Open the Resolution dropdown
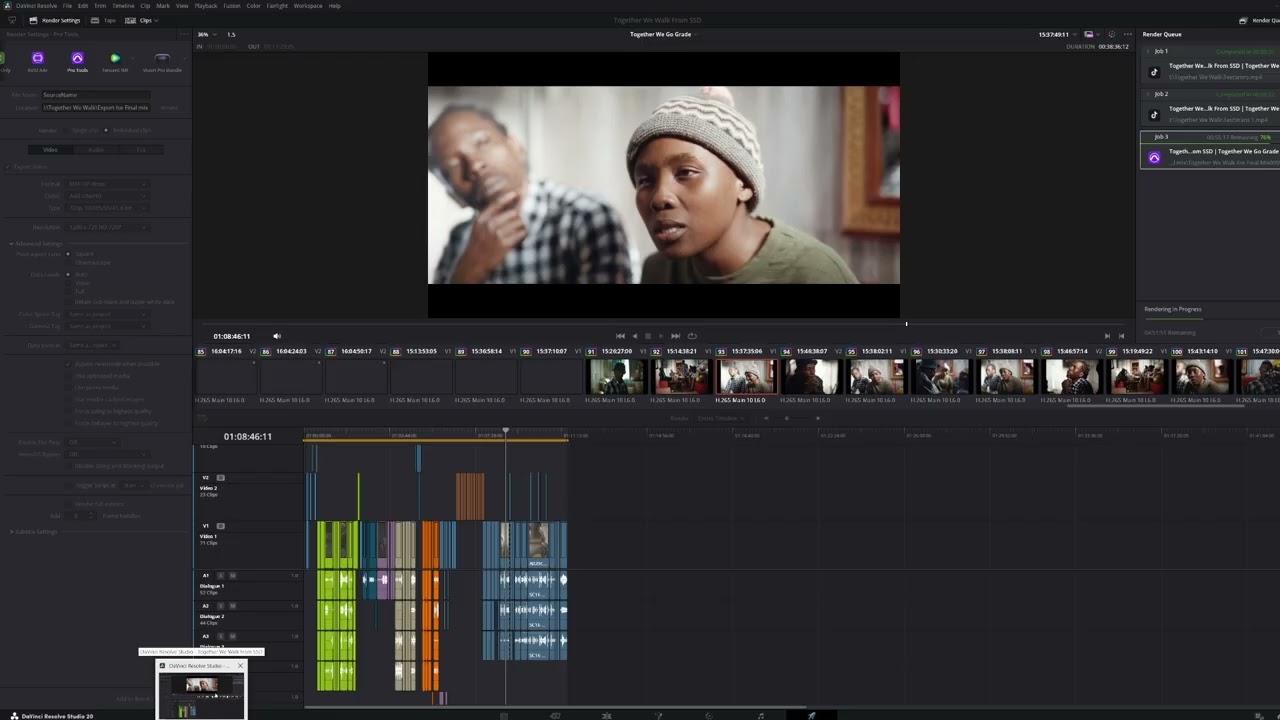The width and height of the screenshot is (1280, 720). point(107,227)
